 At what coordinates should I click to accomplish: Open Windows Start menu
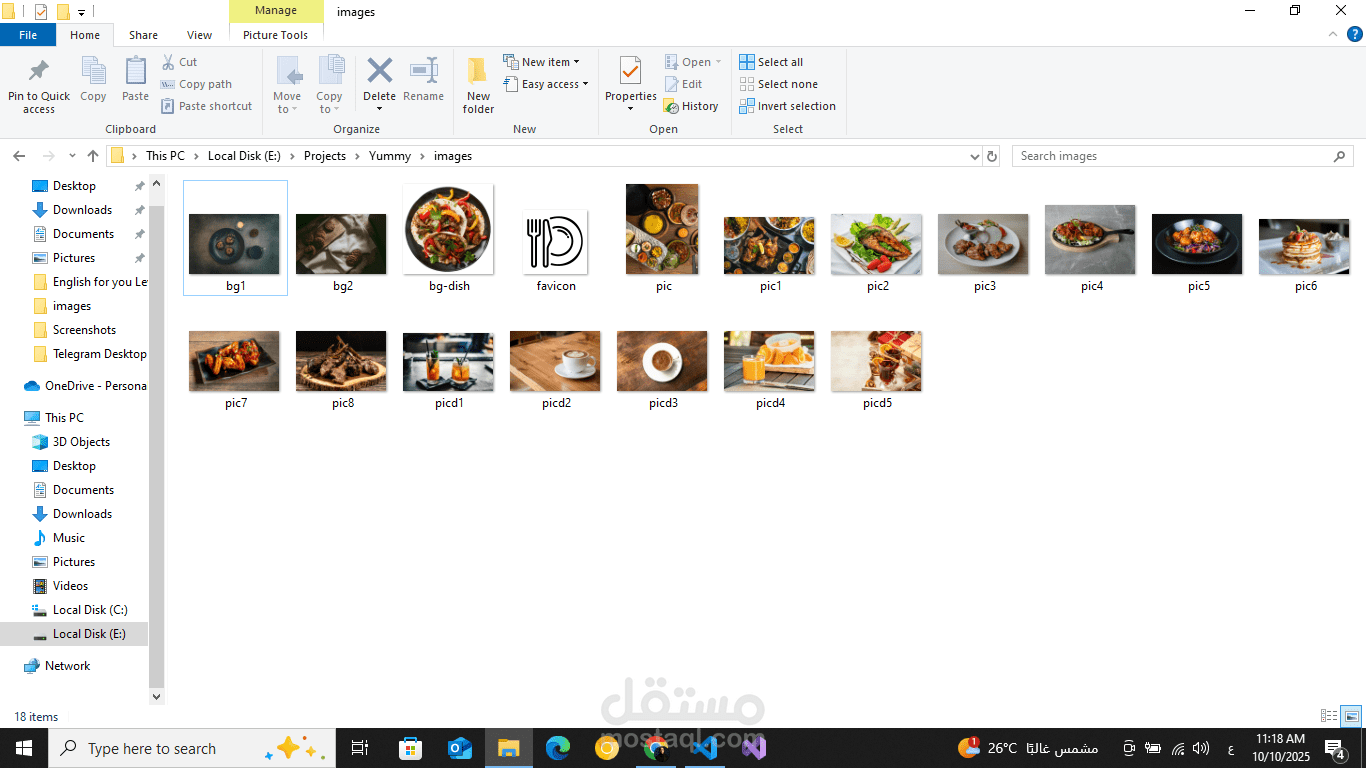point(24,748)
